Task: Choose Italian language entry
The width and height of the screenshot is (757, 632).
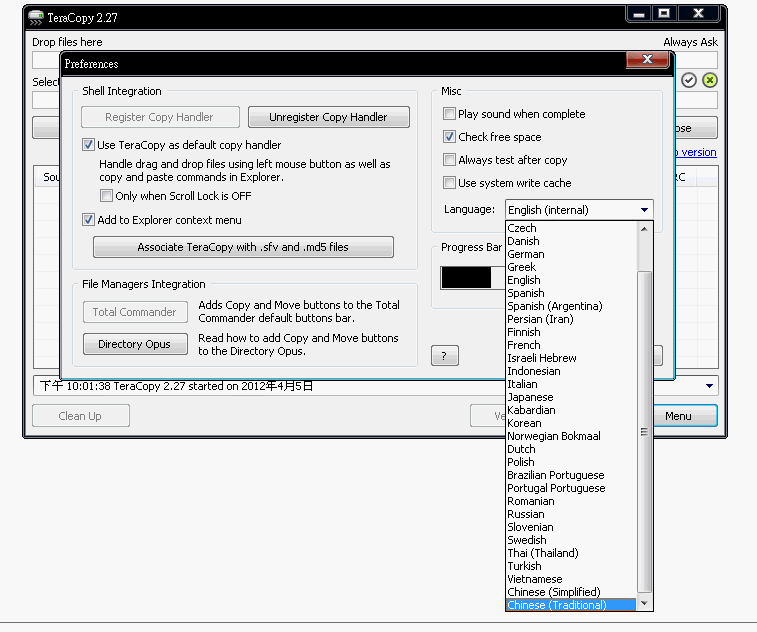Action: pyautogui.click(x=571, y=384)
